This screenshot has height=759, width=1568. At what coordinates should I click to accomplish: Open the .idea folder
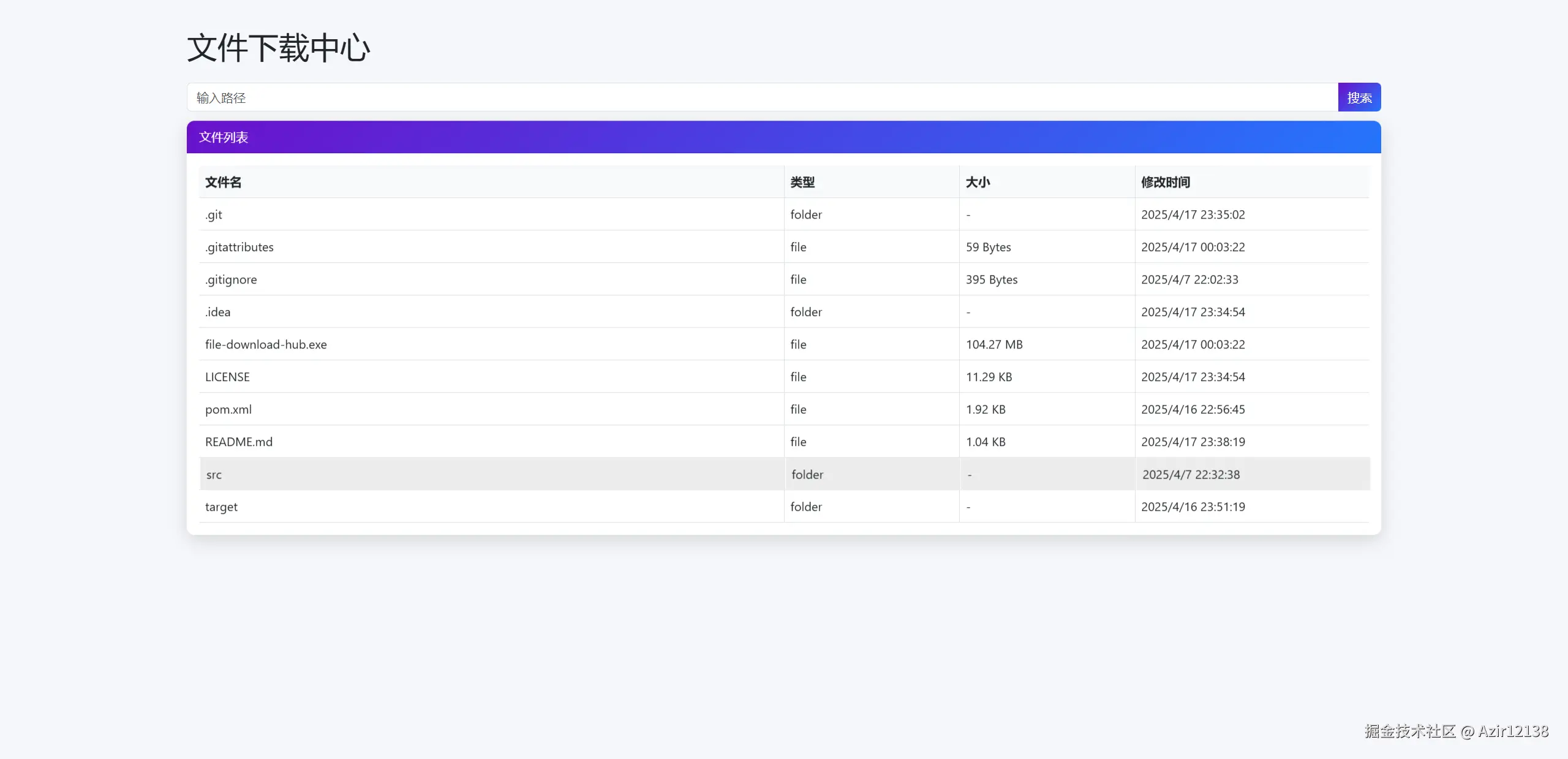218,312
